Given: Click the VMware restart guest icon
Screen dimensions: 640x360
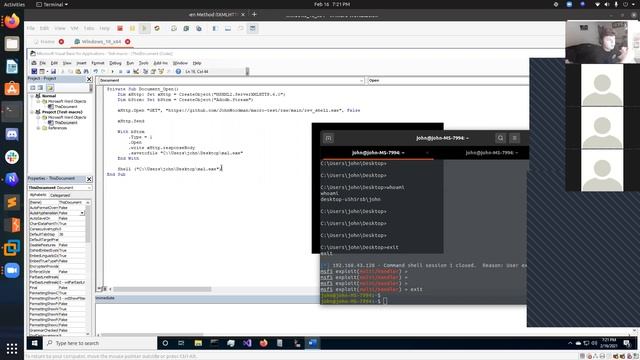Looking at the screenshot, I should pos(157,28).
